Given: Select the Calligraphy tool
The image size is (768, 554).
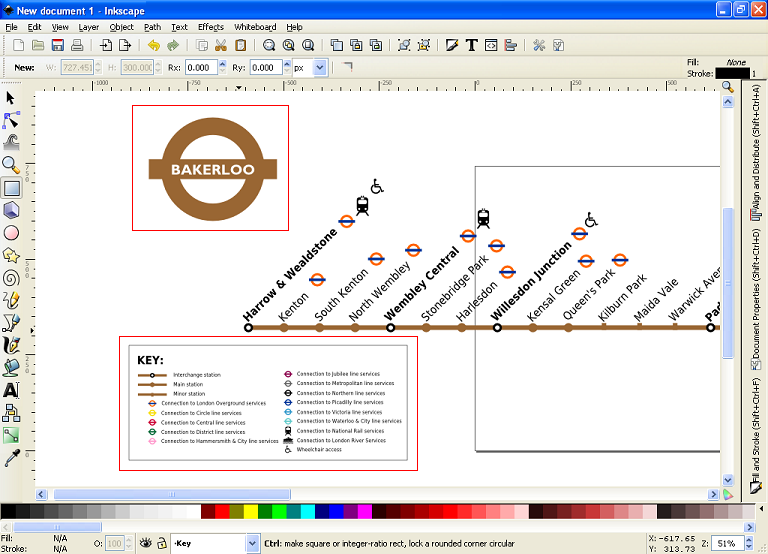Looking at the screenshot, I should [11, 345].
